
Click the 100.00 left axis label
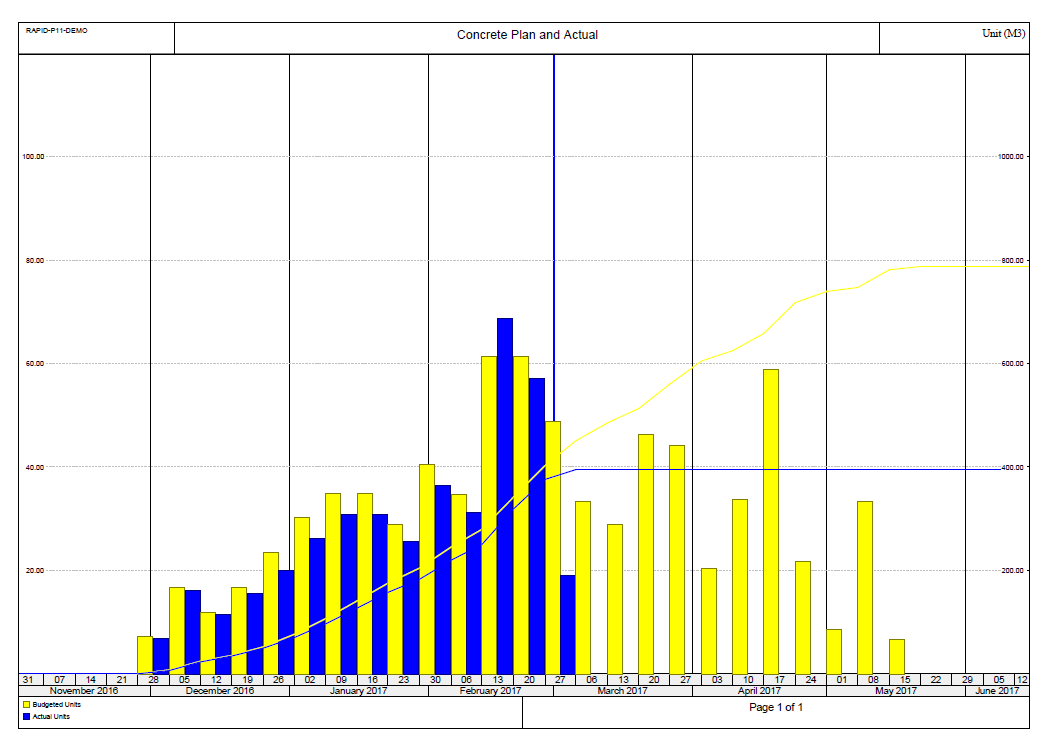(35, 157)
